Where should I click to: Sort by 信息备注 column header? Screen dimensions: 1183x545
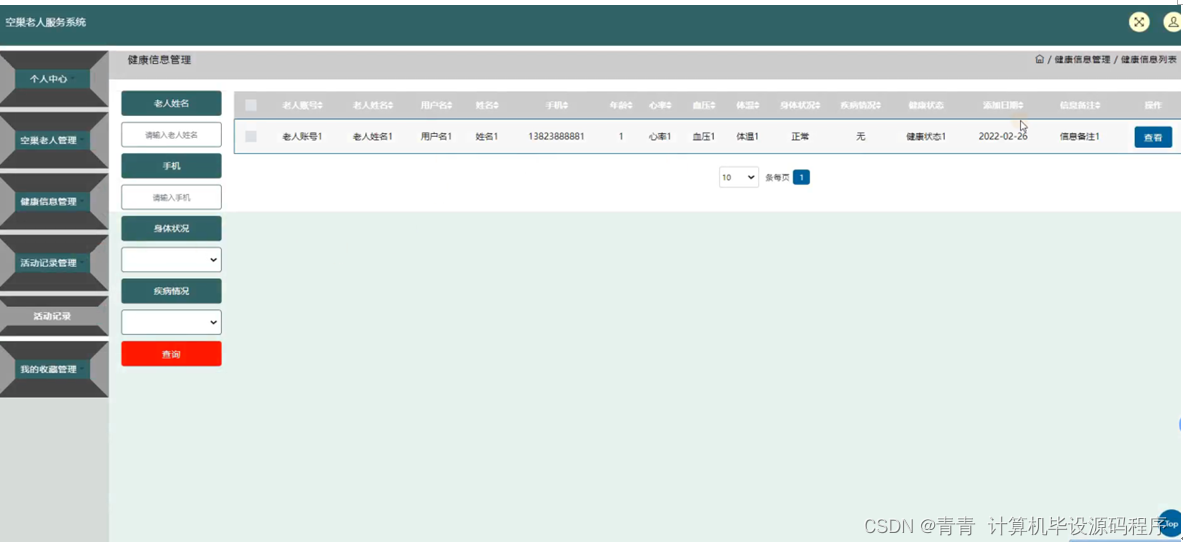(1080, 106)
